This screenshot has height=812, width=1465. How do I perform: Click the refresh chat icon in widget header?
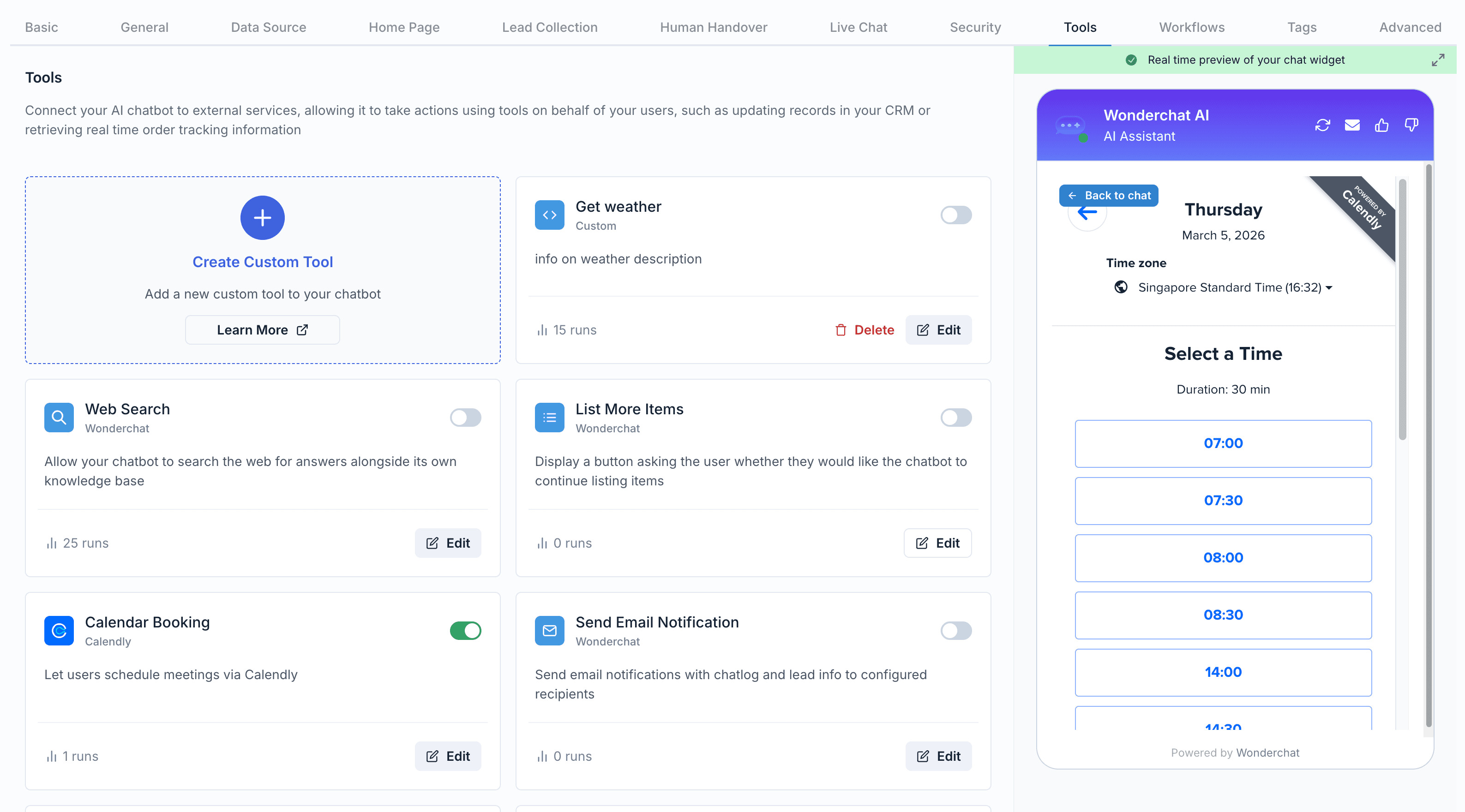coord(1322,125)
